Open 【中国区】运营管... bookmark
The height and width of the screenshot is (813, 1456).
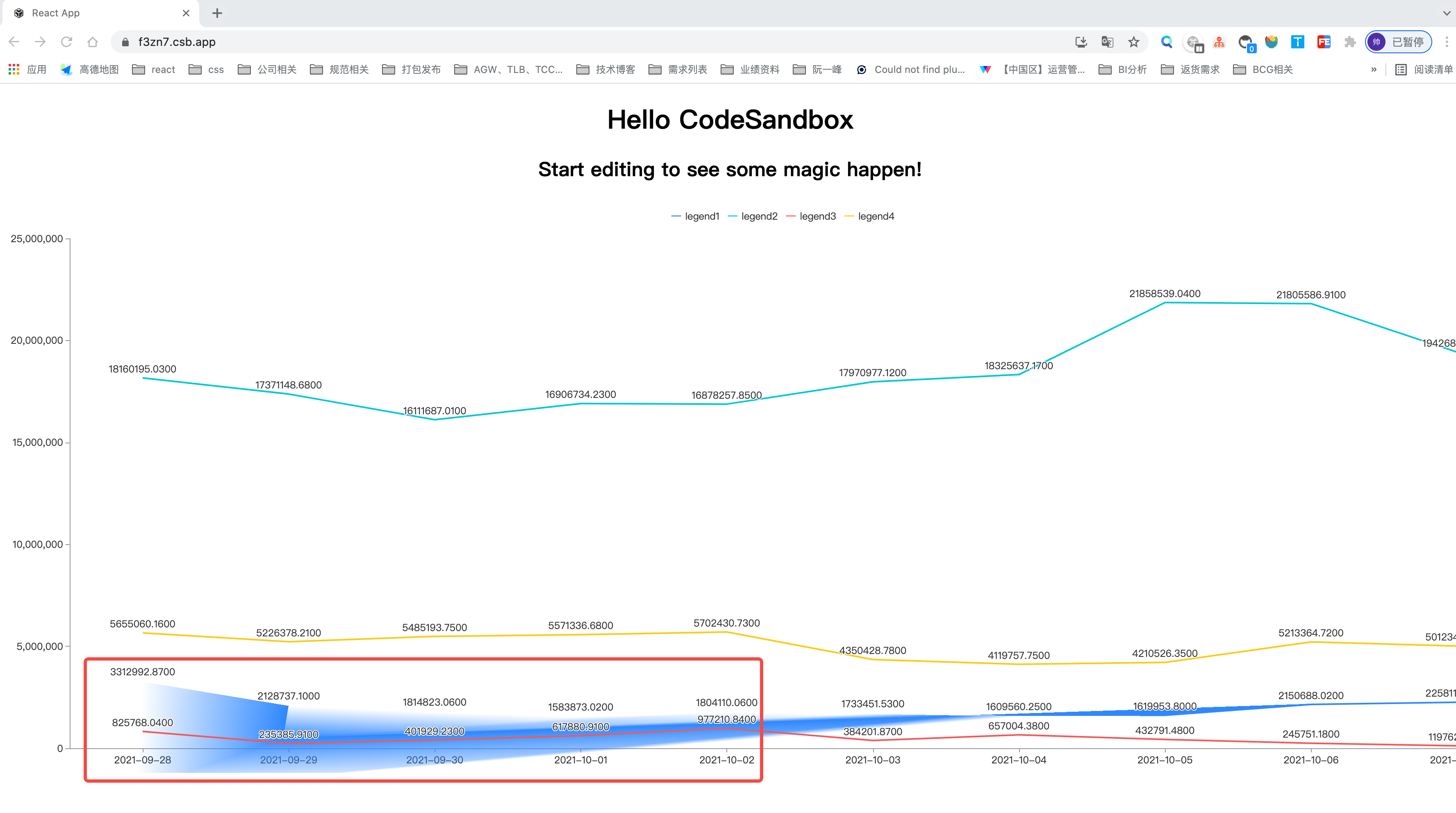tap(1033, 70)
